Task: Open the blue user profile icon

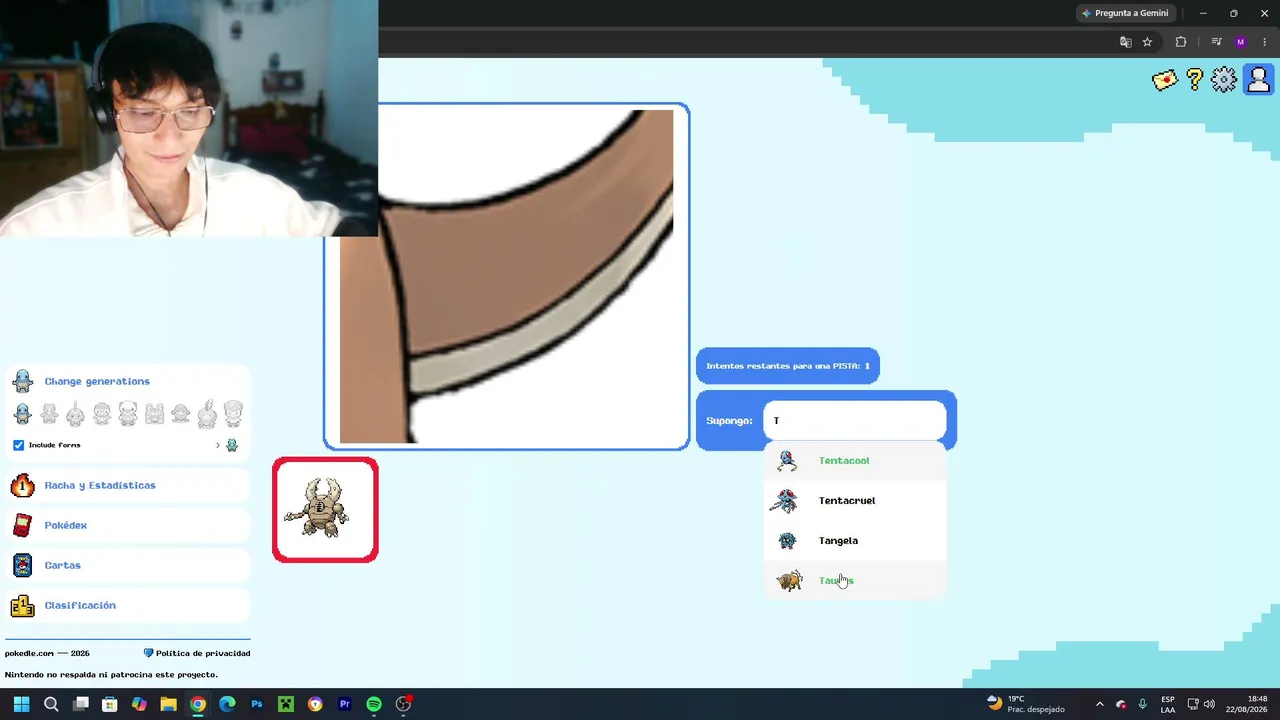Action: click(1258, 80)
